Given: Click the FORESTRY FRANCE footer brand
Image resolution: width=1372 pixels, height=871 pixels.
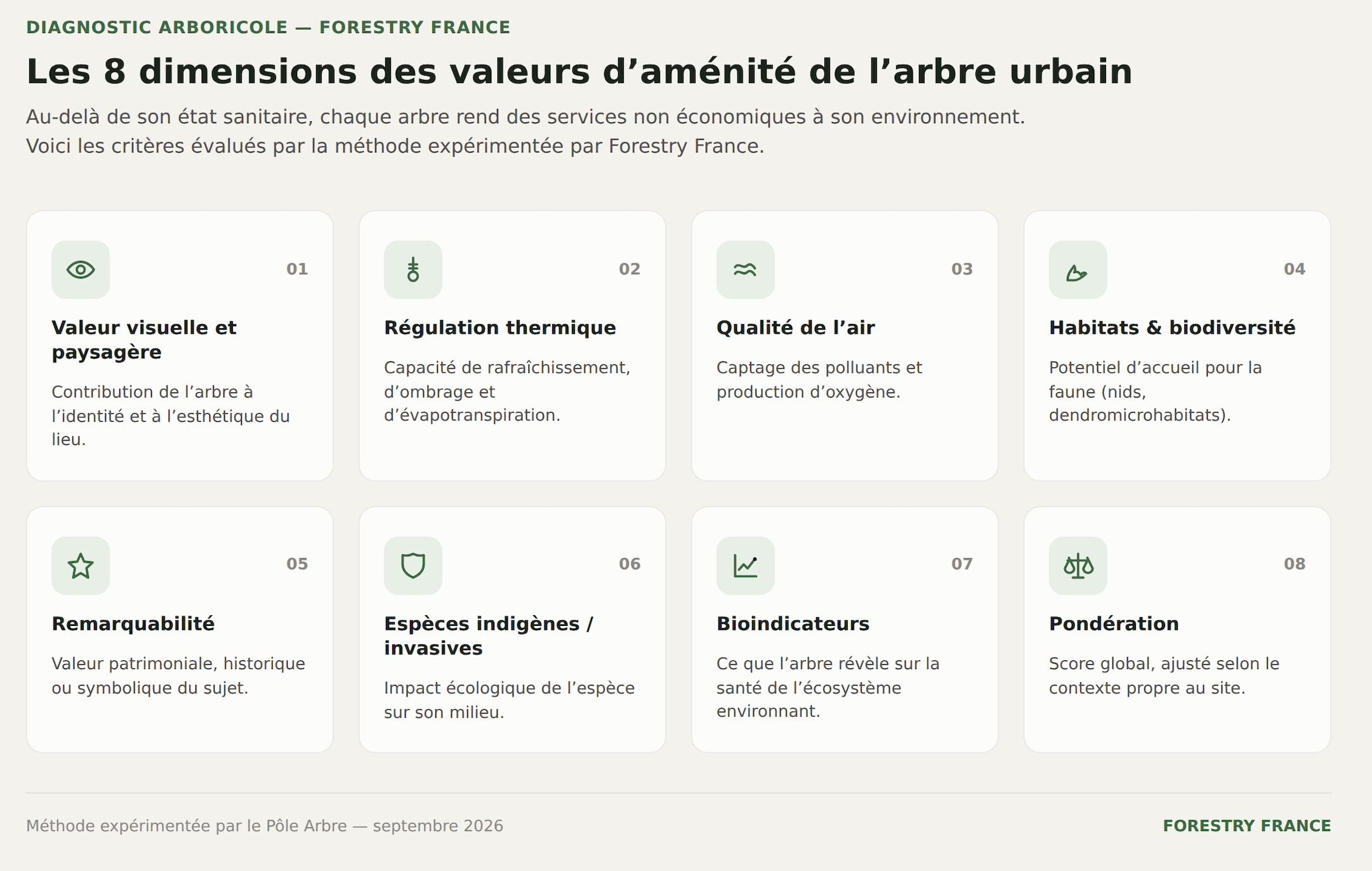Looking at the screenshot, I should (1247, 826).
